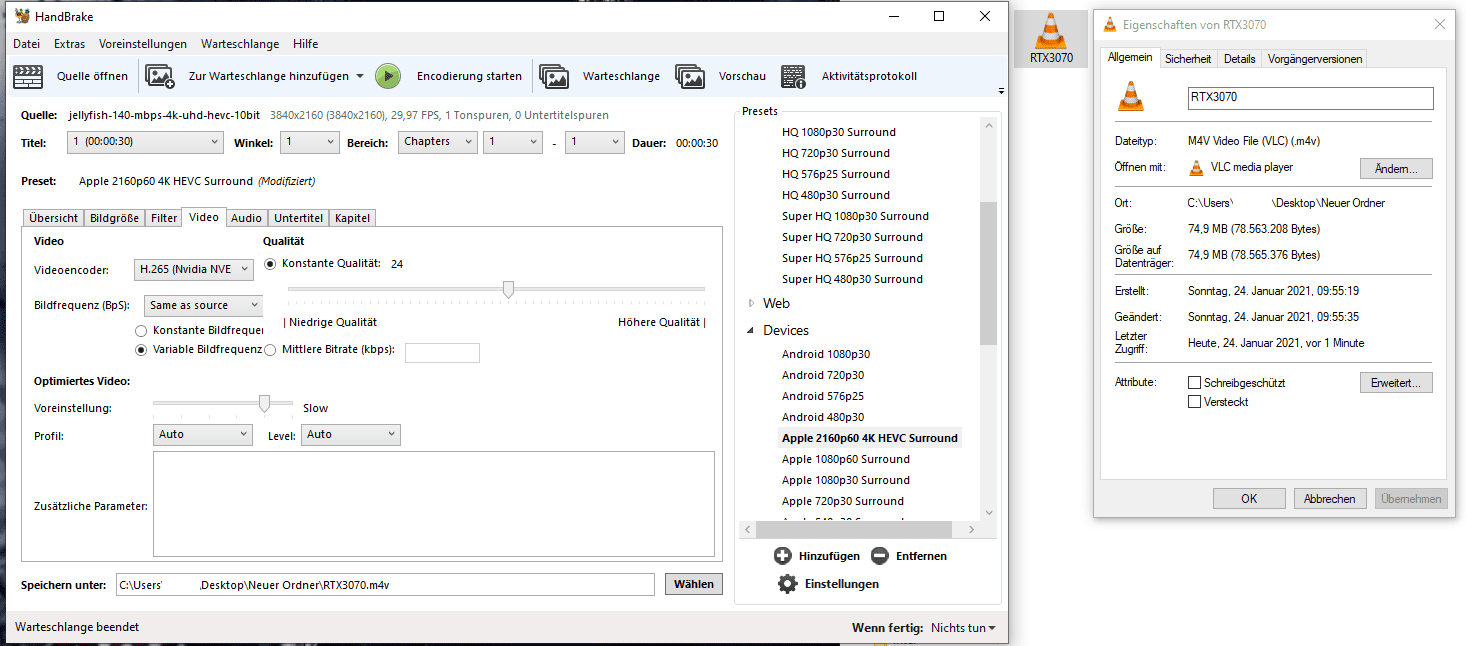Click the Ändern... button
1466x646 pixels.
tap(1396, 169)
